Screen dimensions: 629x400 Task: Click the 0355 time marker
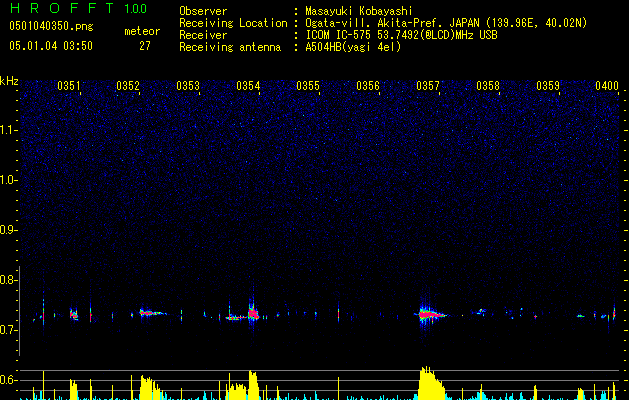[x=308, y=86]
